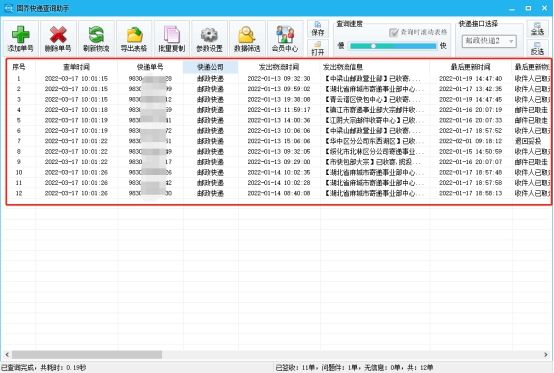Click the 已查询完成 status bar message
The width and height of the screenshot is (554, 373).
point(44,368)
